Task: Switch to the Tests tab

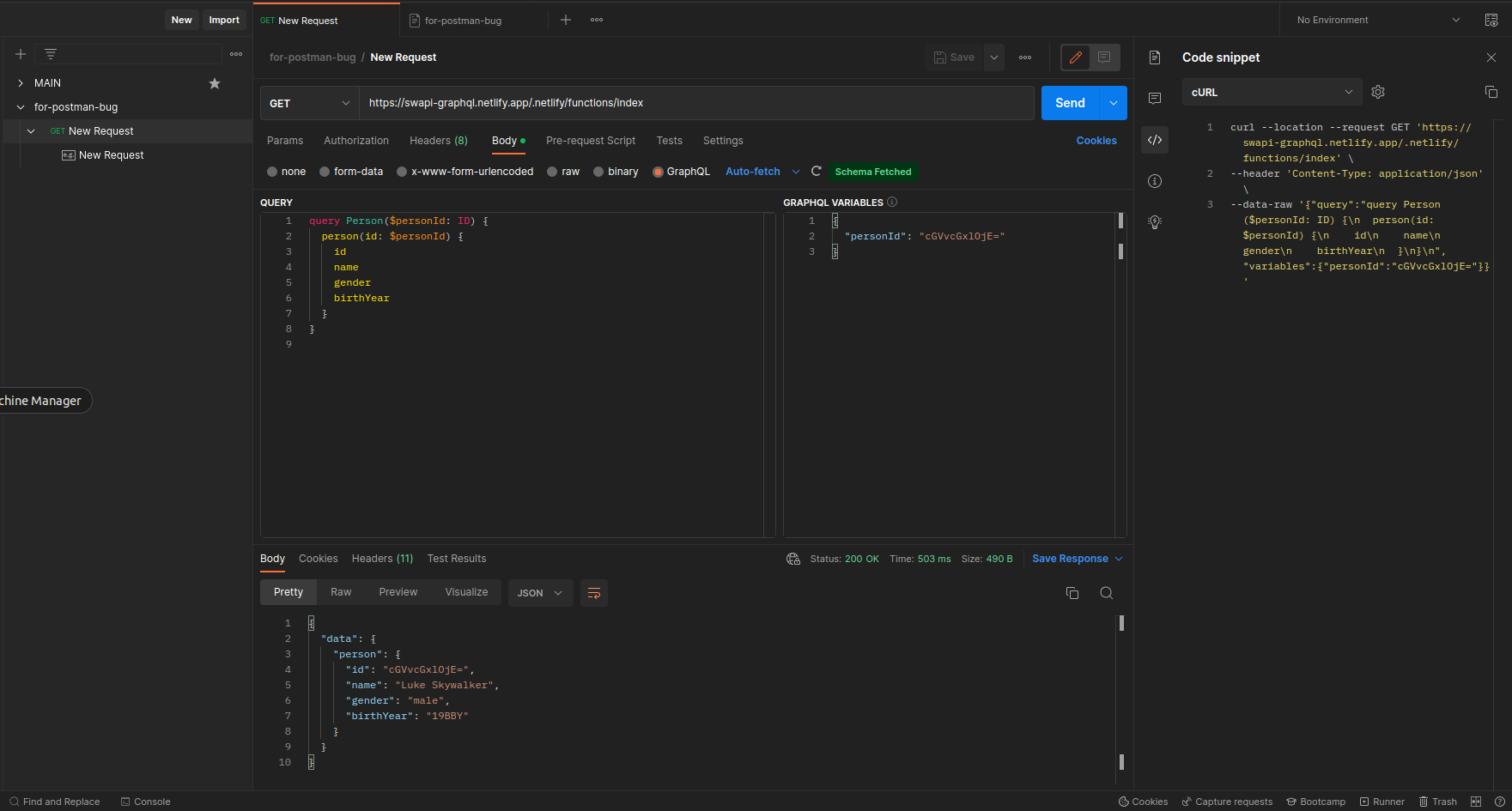Action: tap(670, 141)
